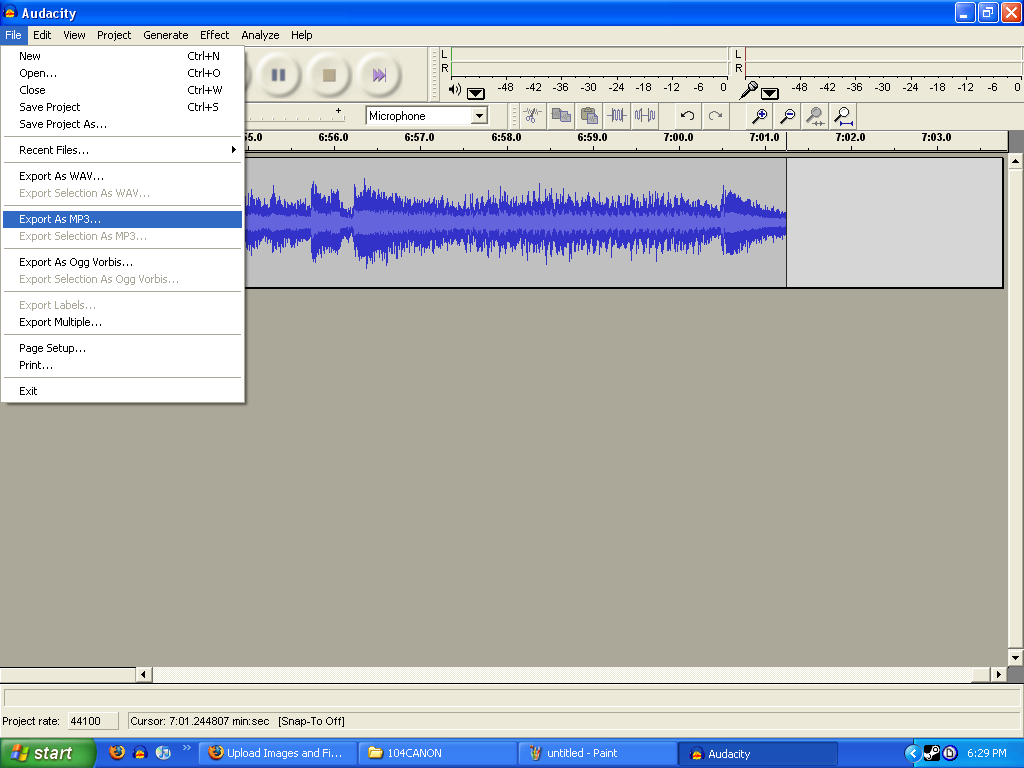The width and height of the screenshot is (1024, 768).
Task: Click the Zoom In magnifier icon
Action: tap(760, 116)
